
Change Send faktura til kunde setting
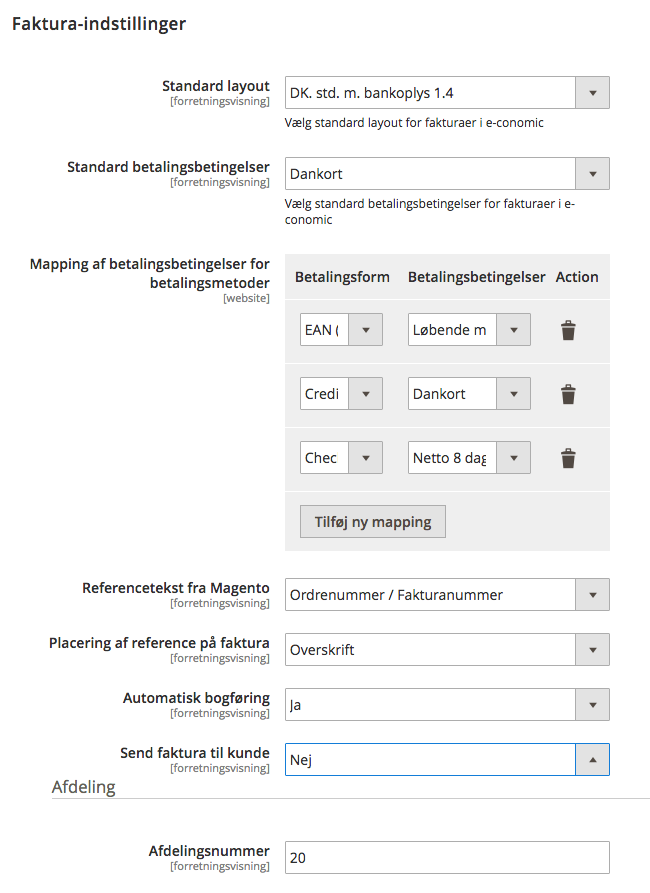click(446, 760)
